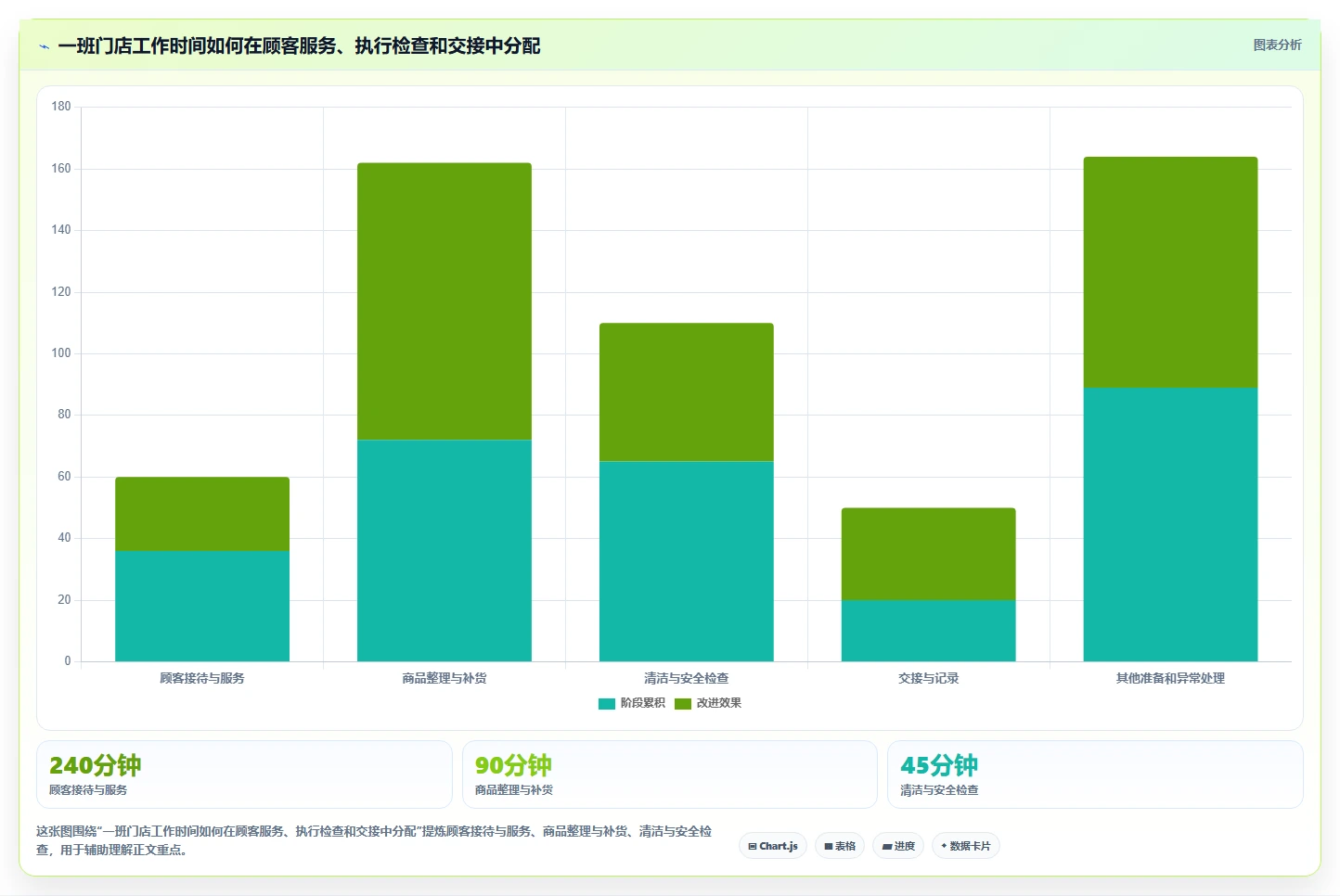This screenshot has height=896, width=1340.
Task: Click the 图表分析 label in header
Action: (x=1277, y=45)
